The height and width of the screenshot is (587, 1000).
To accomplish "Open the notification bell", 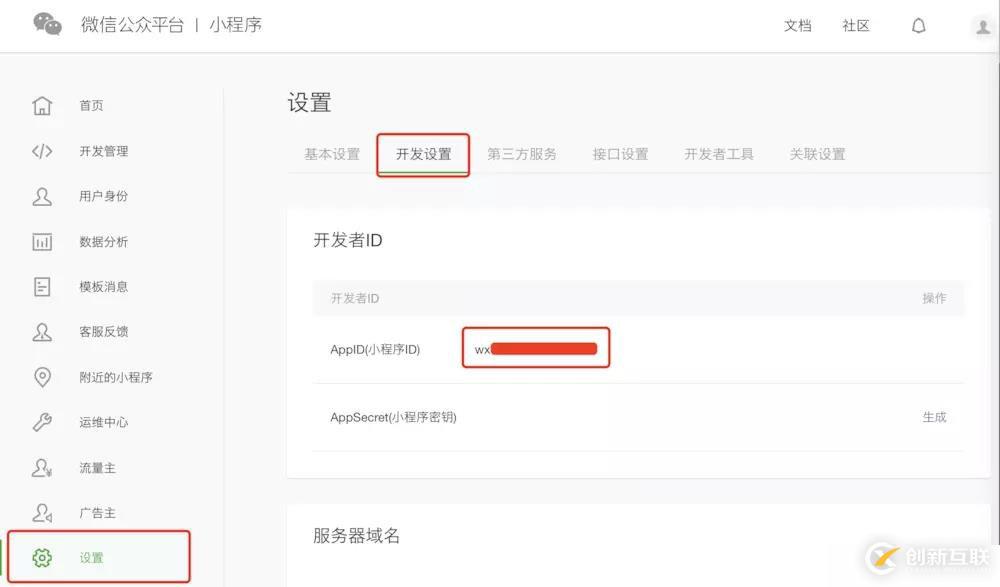I will click(918, 25).
